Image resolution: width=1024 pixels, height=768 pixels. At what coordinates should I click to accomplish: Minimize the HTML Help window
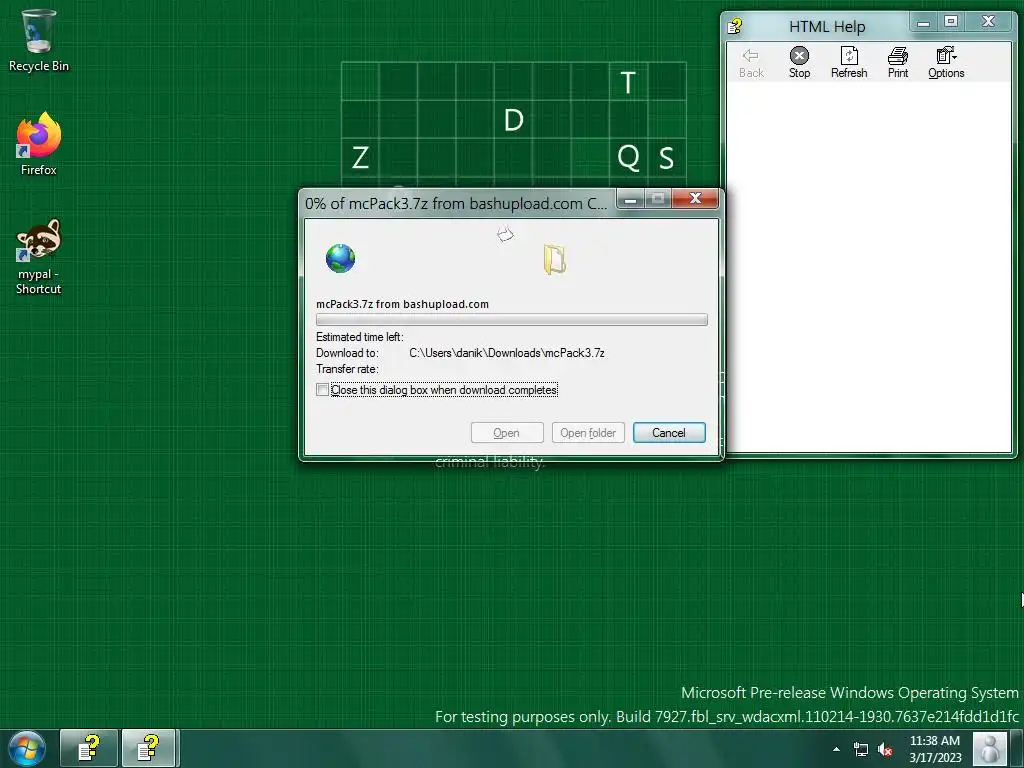[923, 23]
